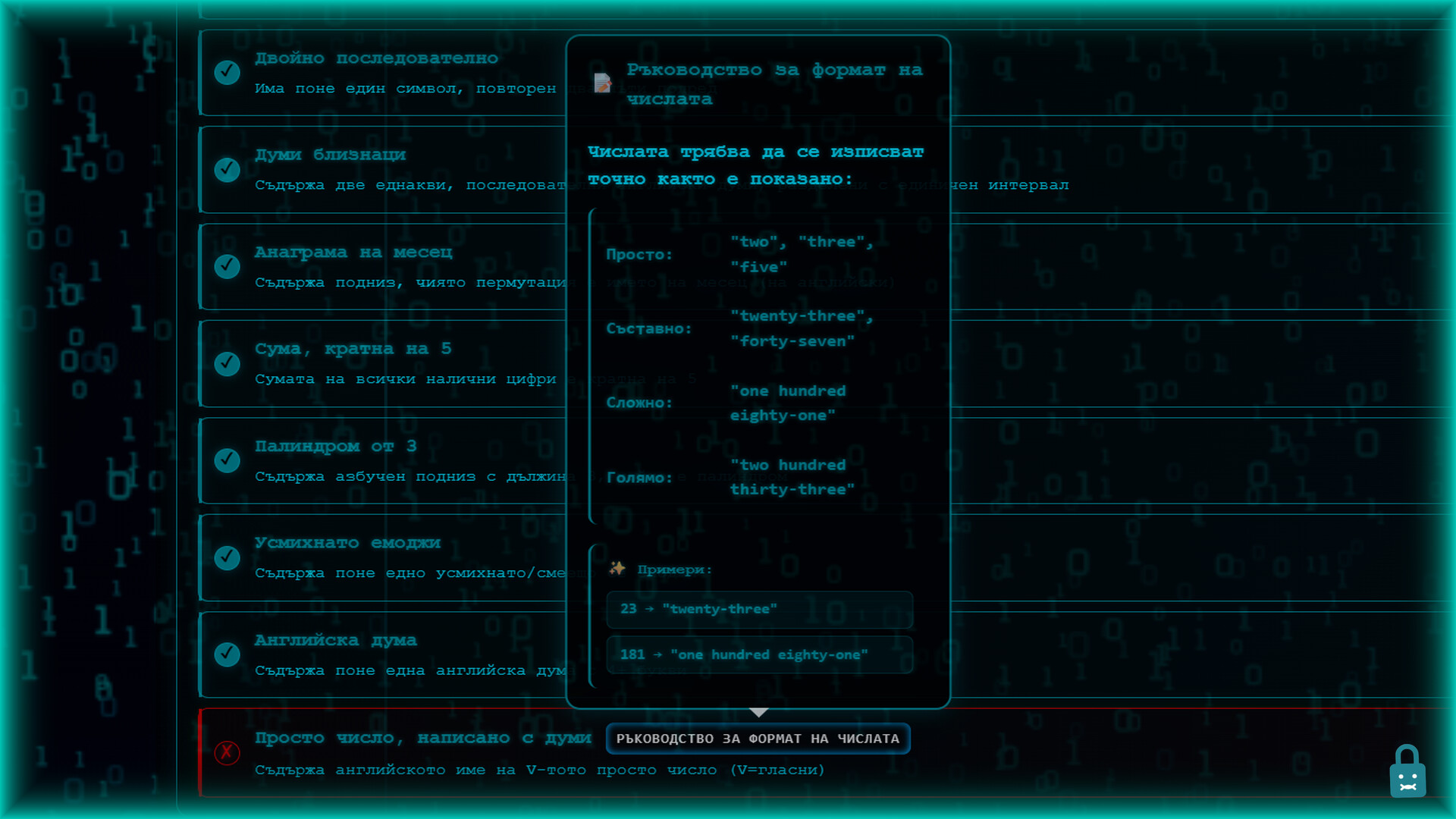Click the notepad icon in guide popup
The image size is (1456, 819).
(x=603, y=83)
